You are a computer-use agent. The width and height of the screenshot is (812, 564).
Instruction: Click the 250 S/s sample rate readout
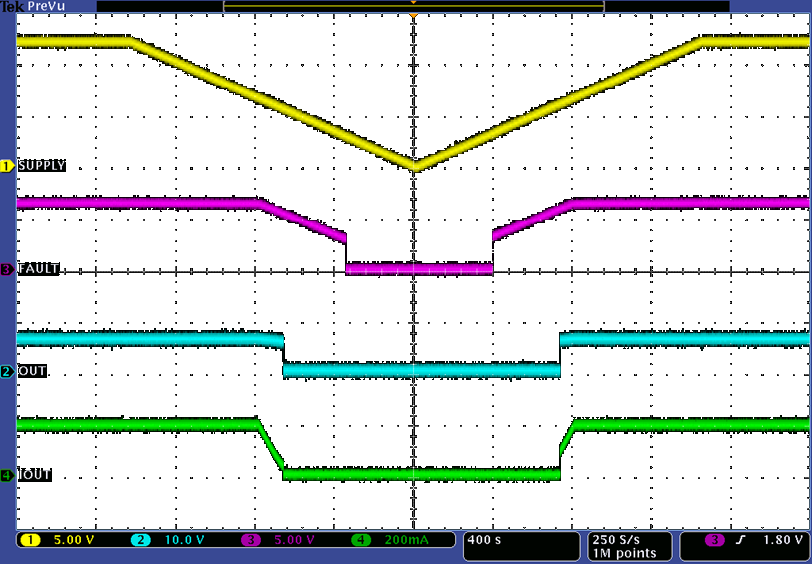(x=618, y=540)
